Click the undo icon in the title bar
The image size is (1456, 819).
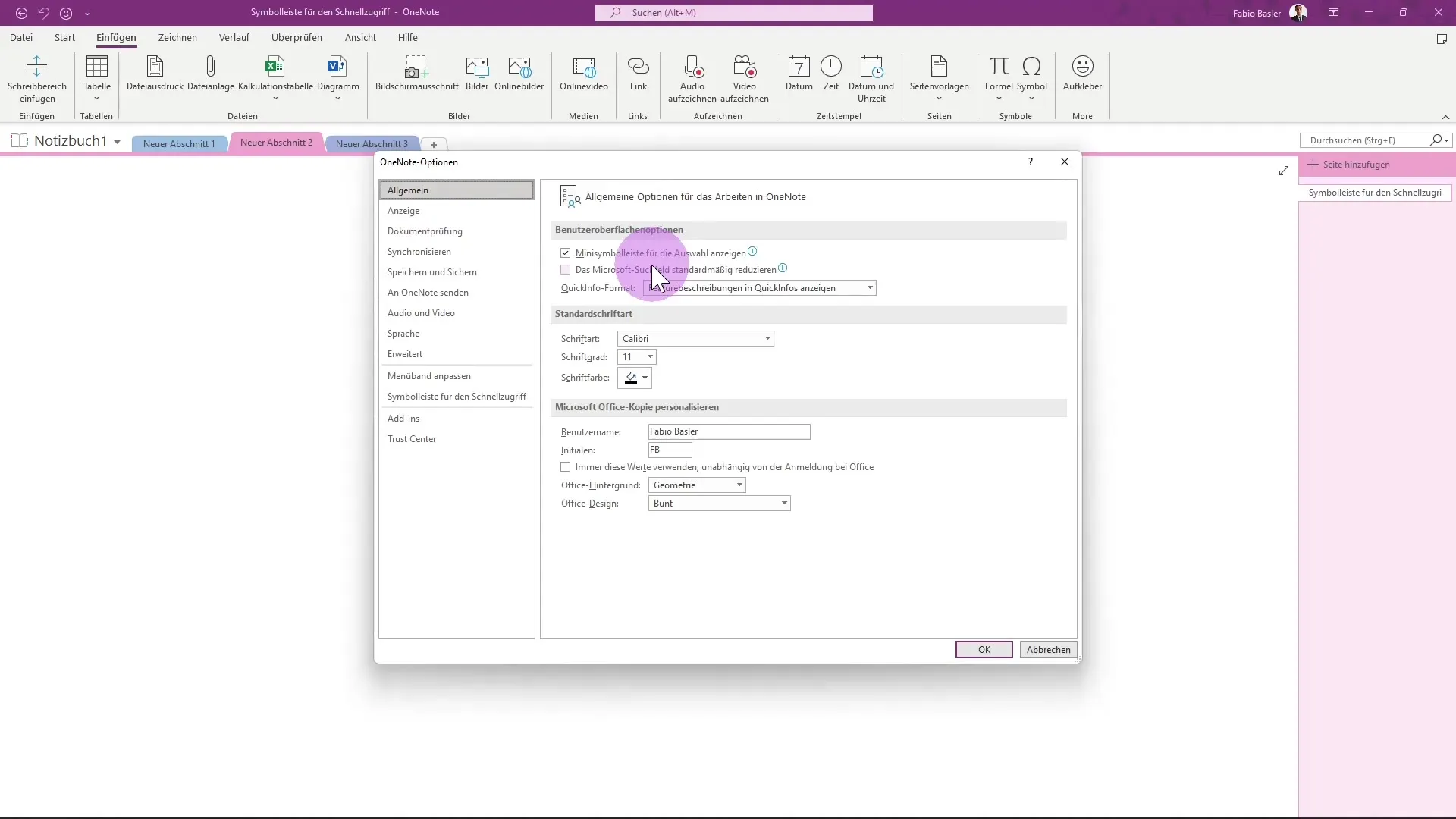tap(43, 13)
